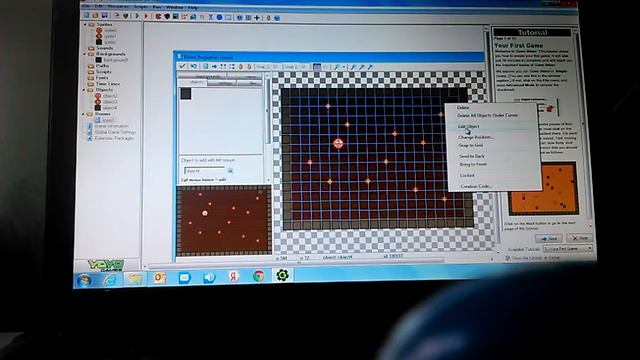Select the Sounds folder in resource tree
The height and width of the screenshot is (360, 640).
[x=104, y=48]
